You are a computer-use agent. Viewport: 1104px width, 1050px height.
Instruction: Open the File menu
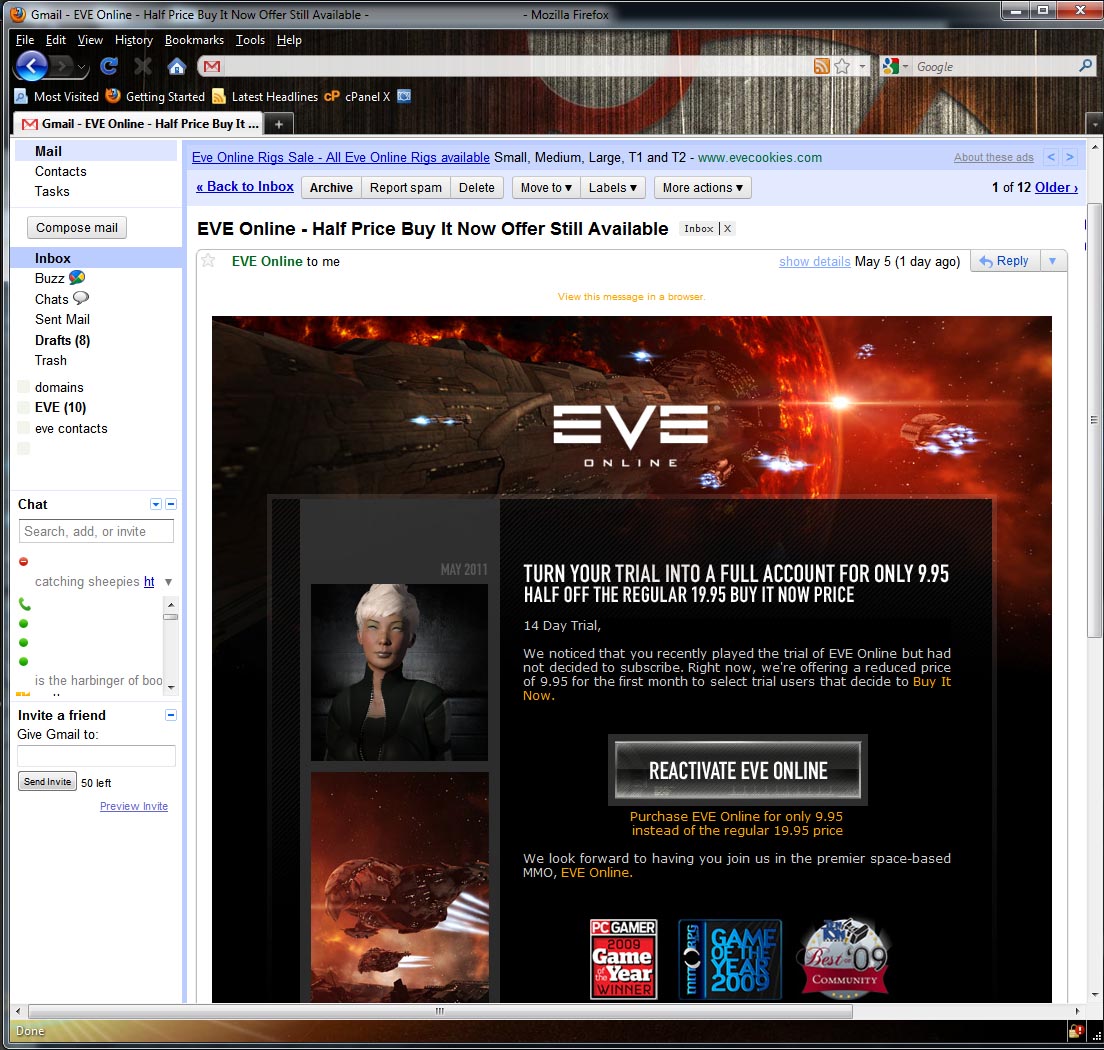pyautogui.click(x=25, y=40)
